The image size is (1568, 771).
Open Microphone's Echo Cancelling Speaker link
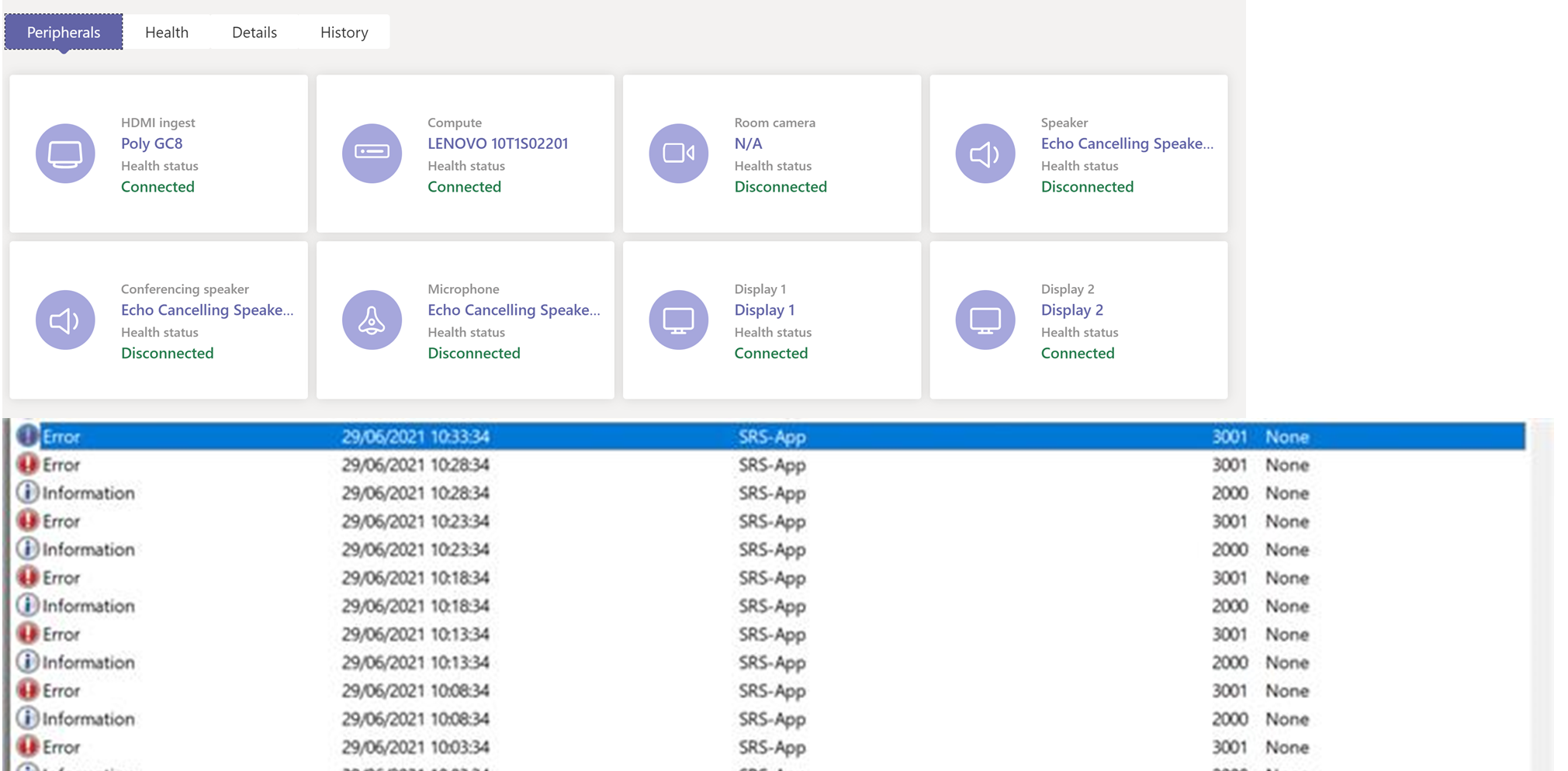pos(514,309)
